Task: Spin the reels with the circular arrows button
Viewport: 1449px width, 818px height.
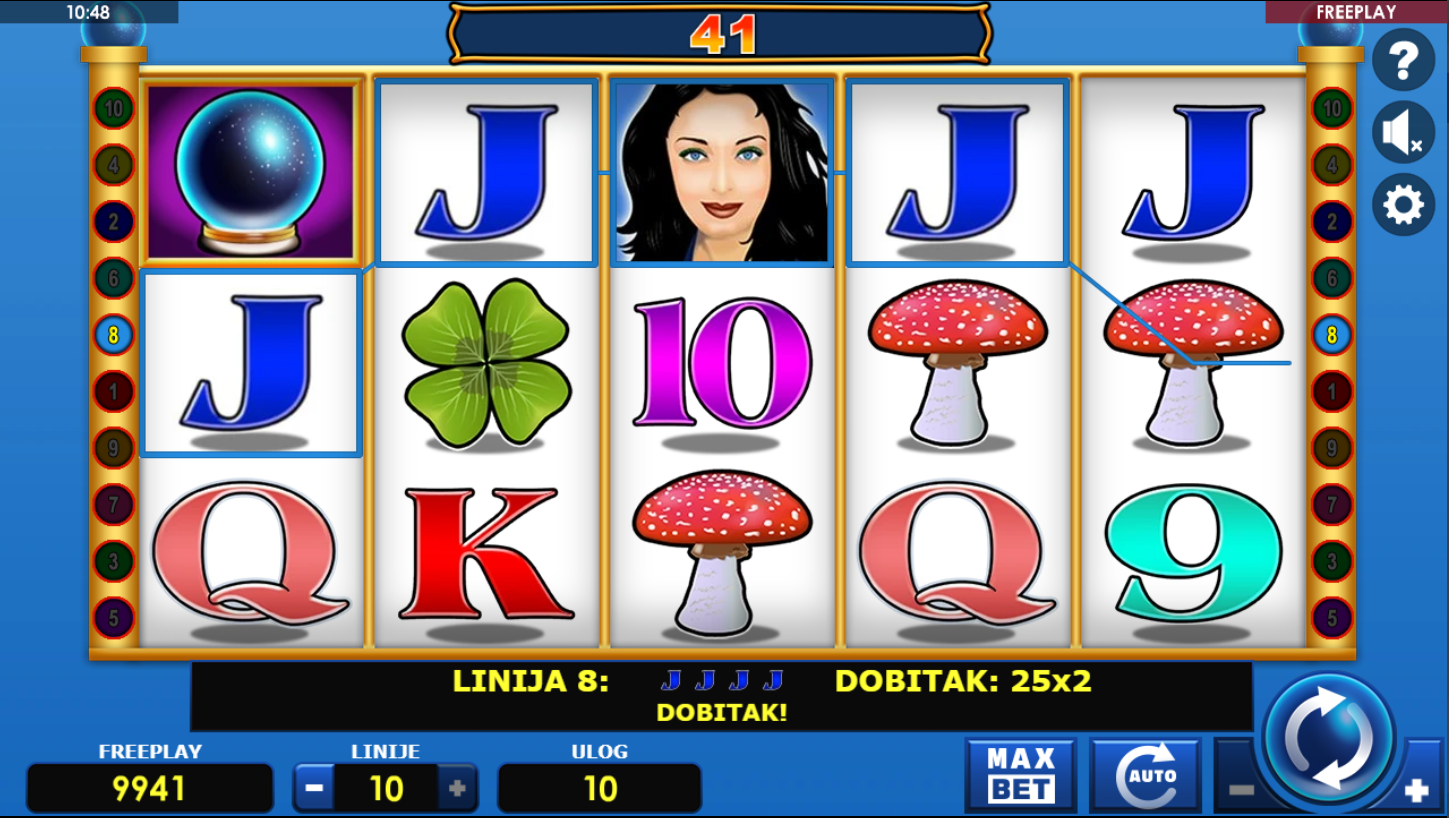Action: point(1329,740)
